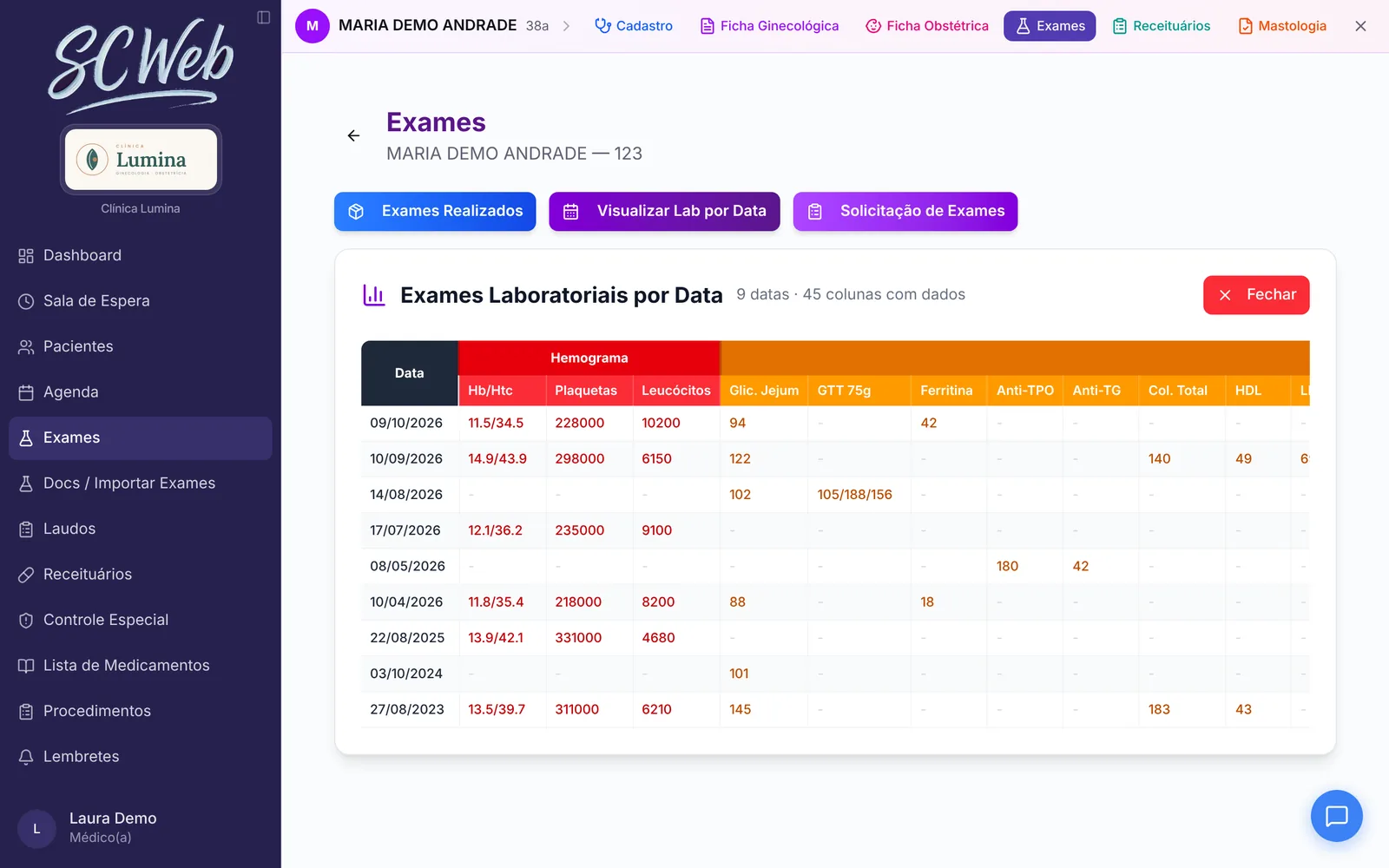Switch to Ficha Obstétrica tab

tap(927, 26)
